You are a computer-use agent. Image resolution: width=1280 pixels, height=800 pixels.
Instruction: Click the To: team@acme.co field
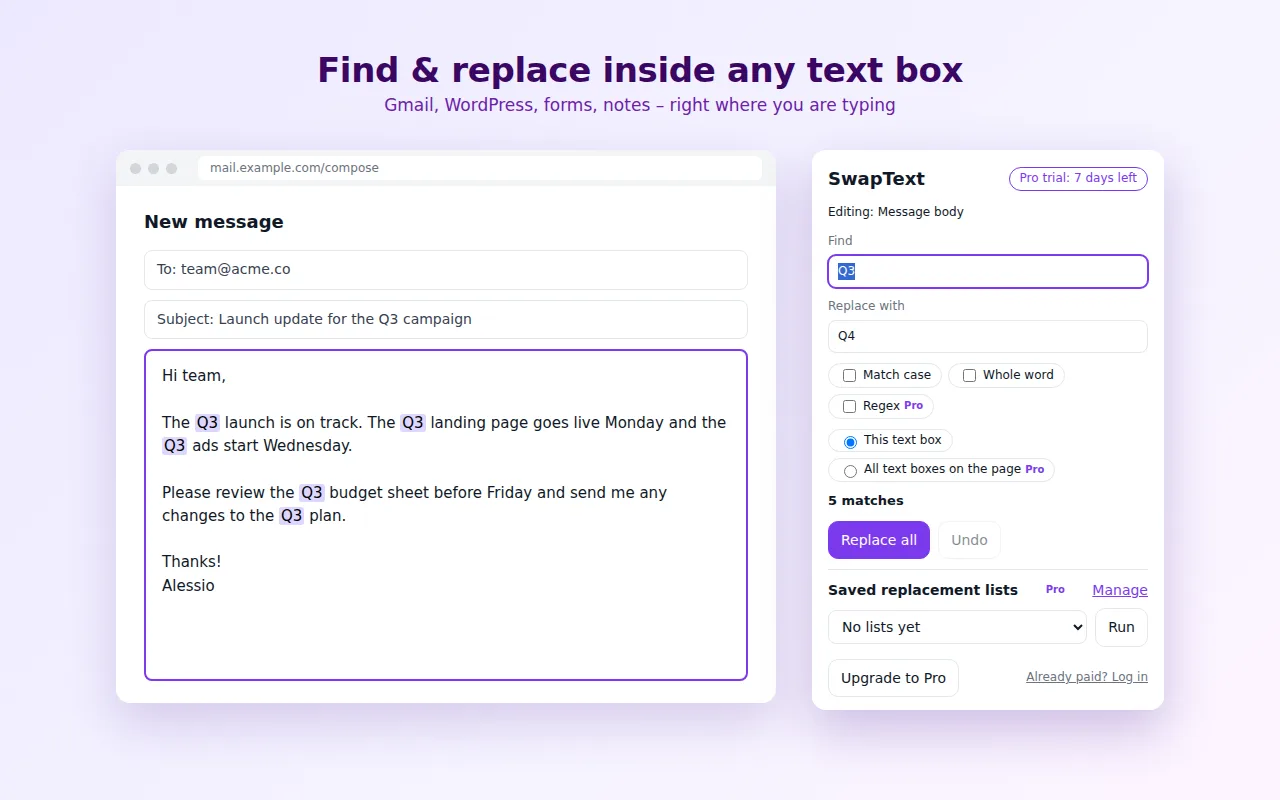(x=446, y=270)
